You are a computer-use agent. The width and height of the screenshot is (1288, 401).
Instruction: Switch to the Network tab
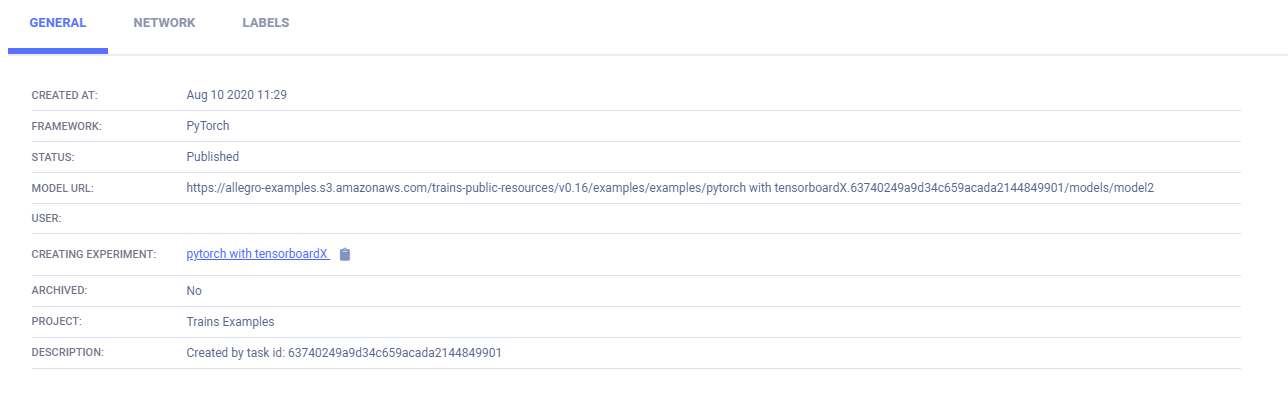(164, 23)
